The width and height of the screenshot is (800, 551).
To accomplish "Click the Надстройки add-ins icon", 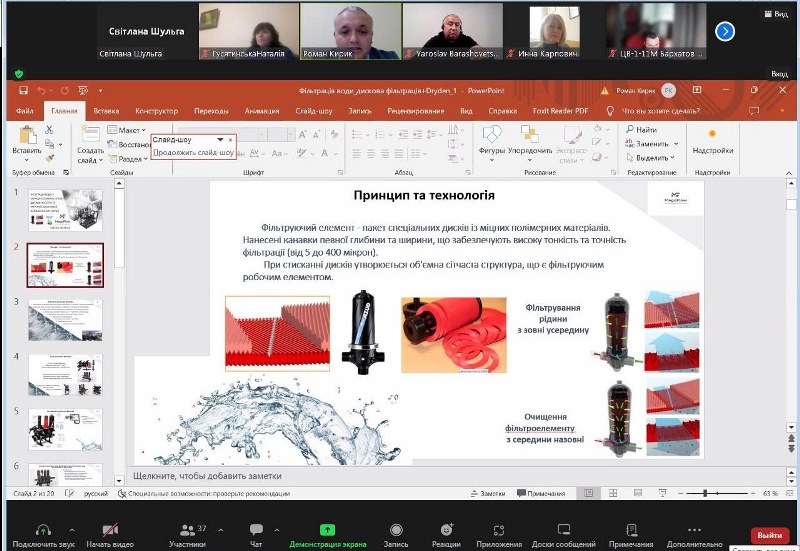I will tap(712, 134).
